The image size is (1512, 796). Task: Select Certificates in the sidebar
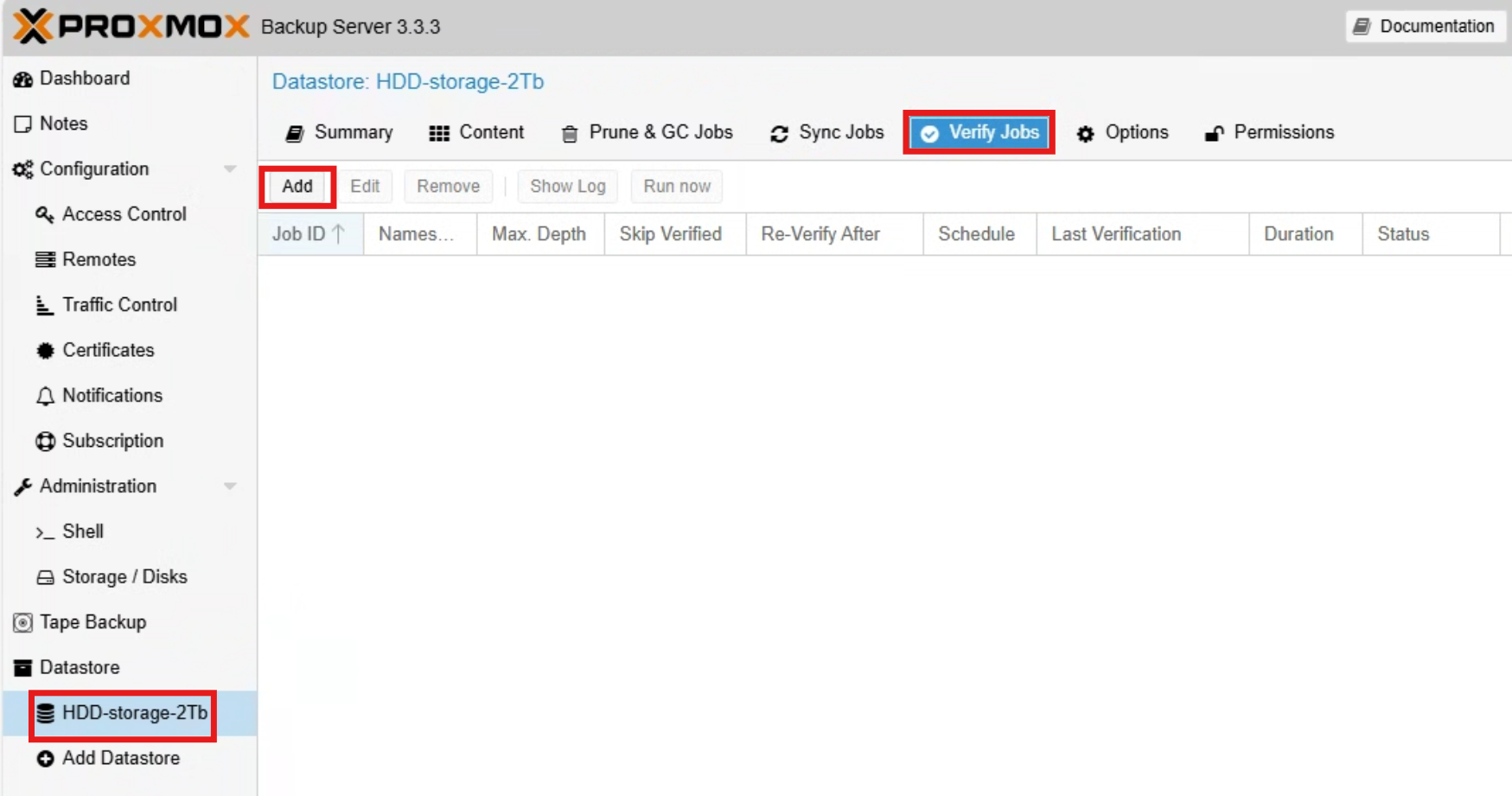130,350
